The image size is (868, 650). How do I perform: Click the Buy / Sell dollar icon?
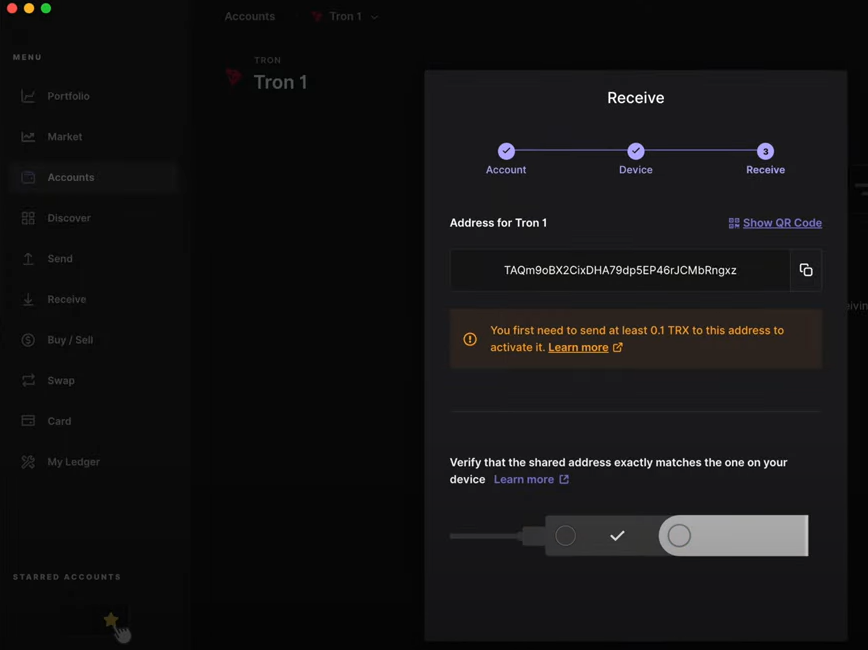coord(28,340)
